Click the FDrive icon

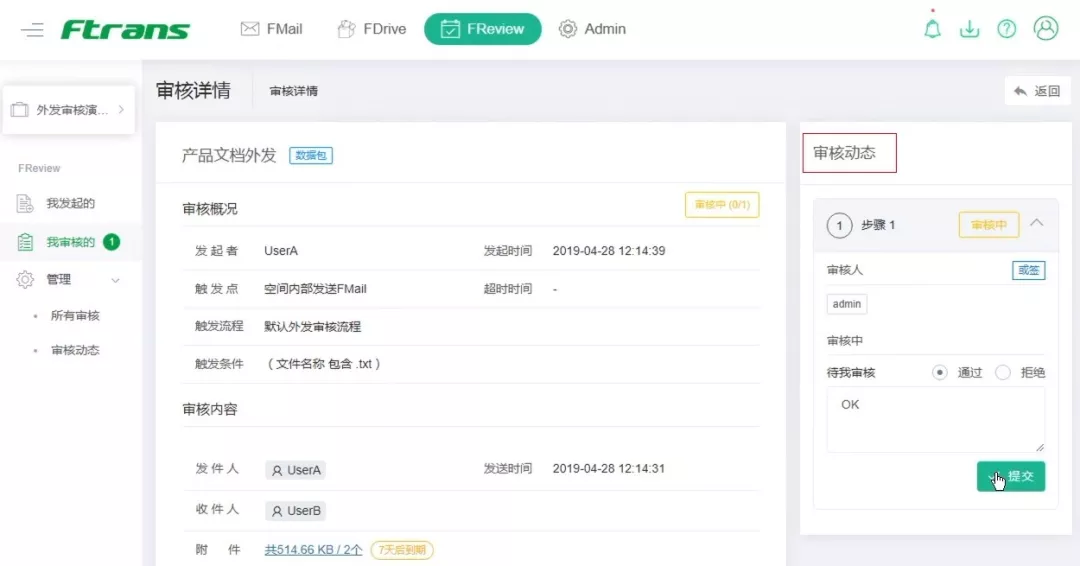[346, 29]
